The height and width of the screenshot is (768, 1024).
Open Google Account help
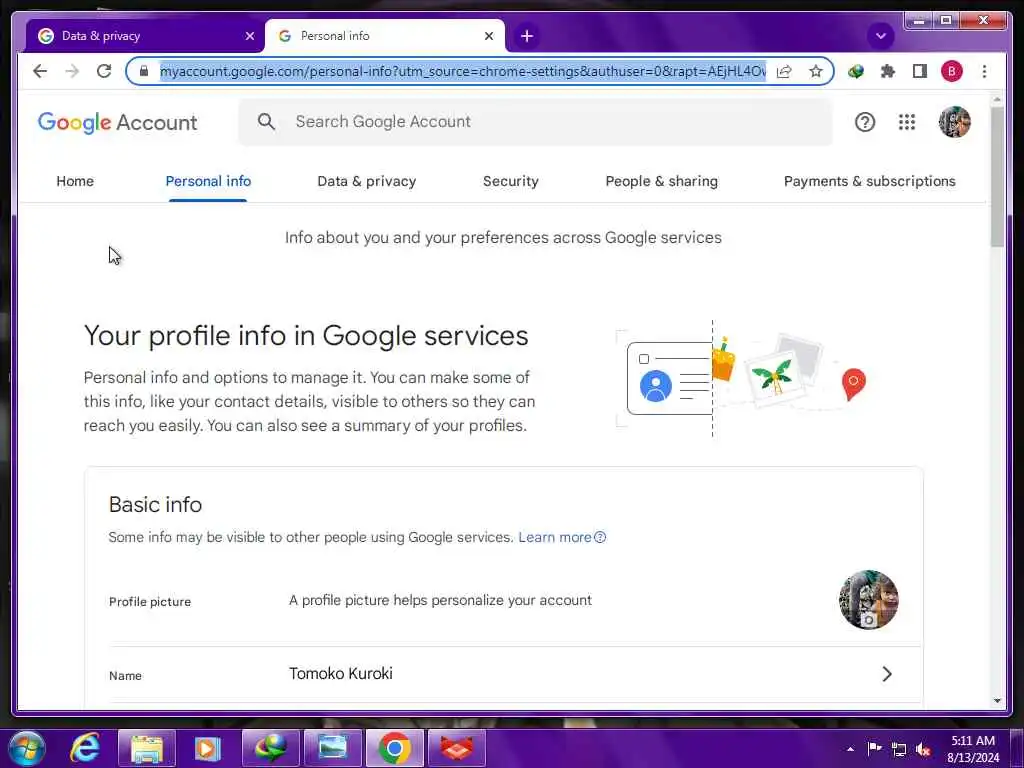pyautogui.click(x=865, y=122)
